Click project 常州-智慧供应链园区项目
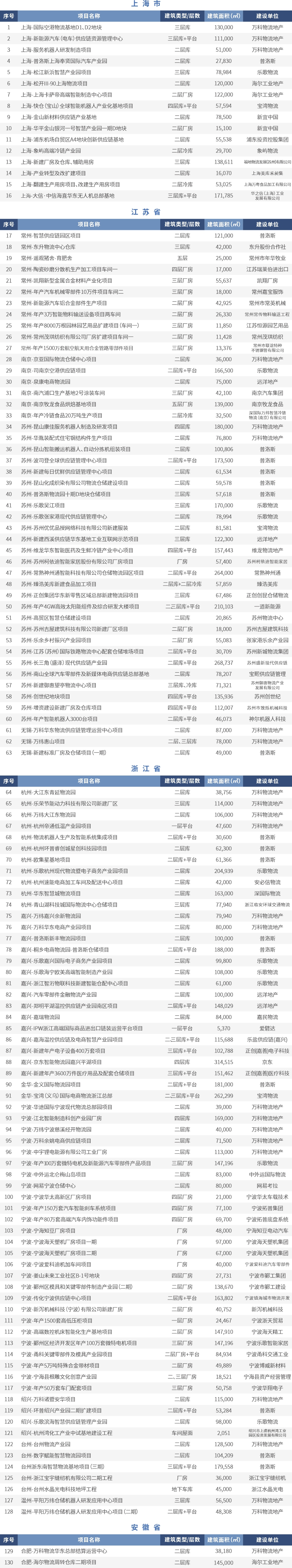 [51, 235]
